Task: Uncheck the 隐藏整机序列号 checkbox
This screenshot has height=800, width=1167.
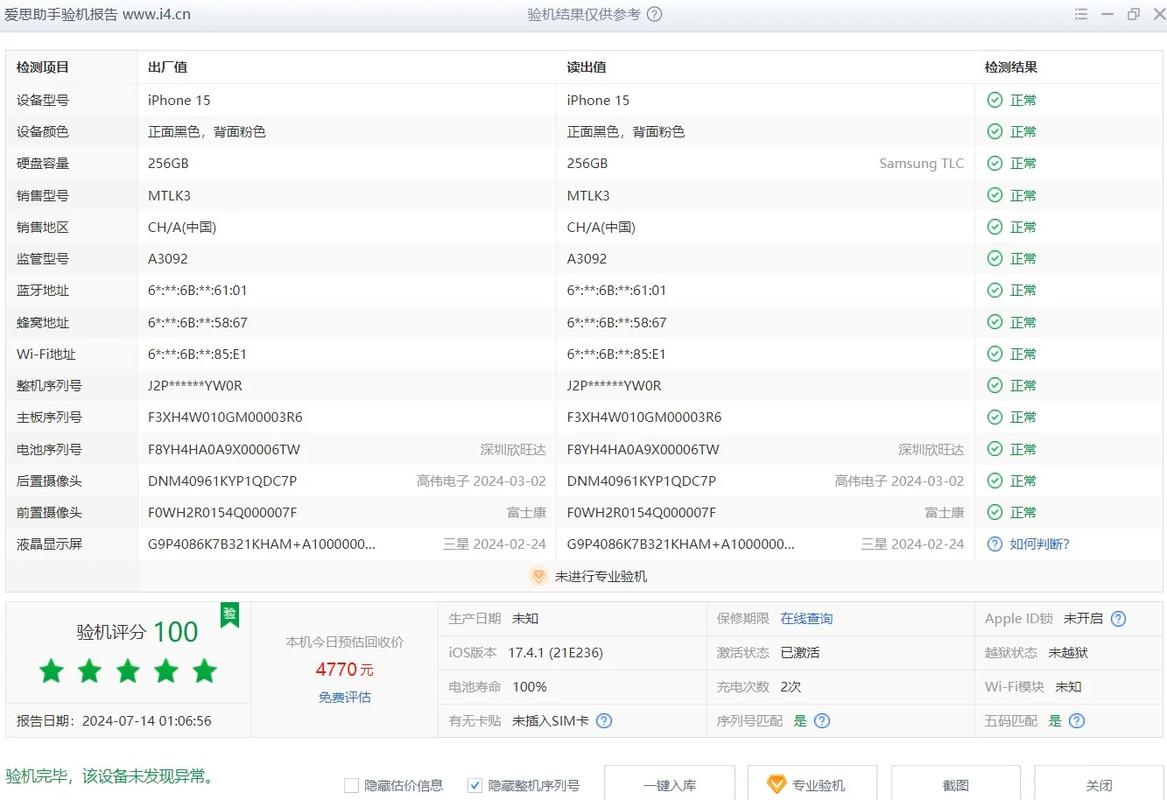Action: (475, 785)
